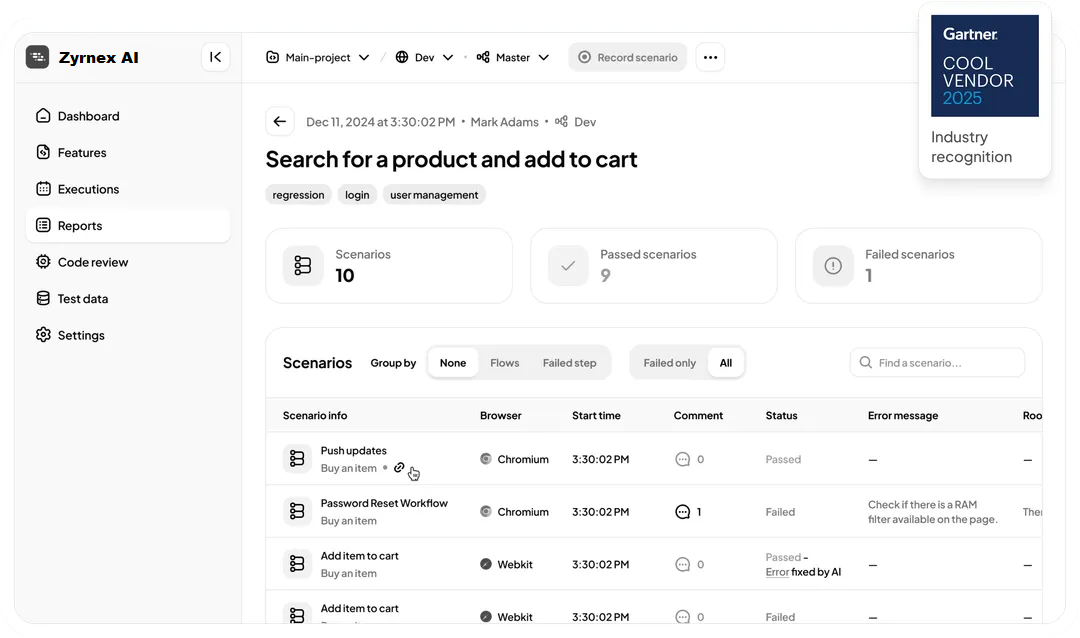The width and height of the screenshot is (1080, 638).
Task: Click the back arrow button
Action: point(280,122)
